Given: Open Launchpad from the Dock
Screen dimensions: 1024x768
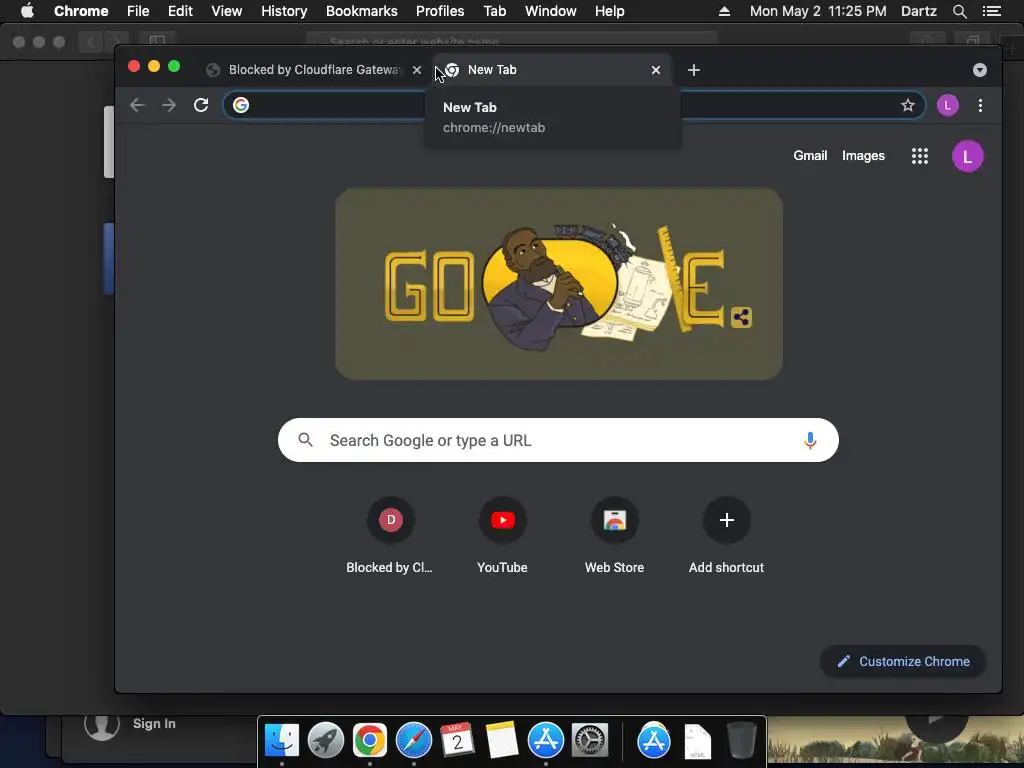Looking at the screenshot, I should [326, 740].
